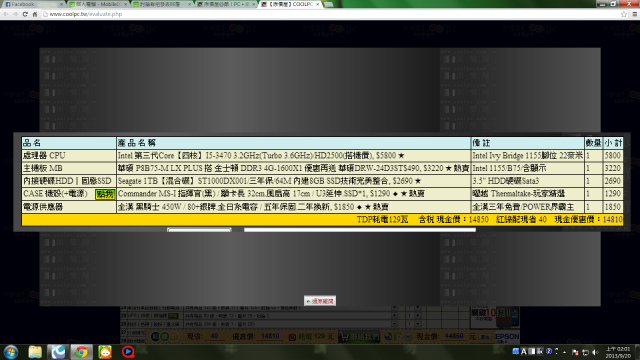Open File Explorer from the taskbar
The width and height of the screenshot is (640, 360).
[x=35, y=352]
